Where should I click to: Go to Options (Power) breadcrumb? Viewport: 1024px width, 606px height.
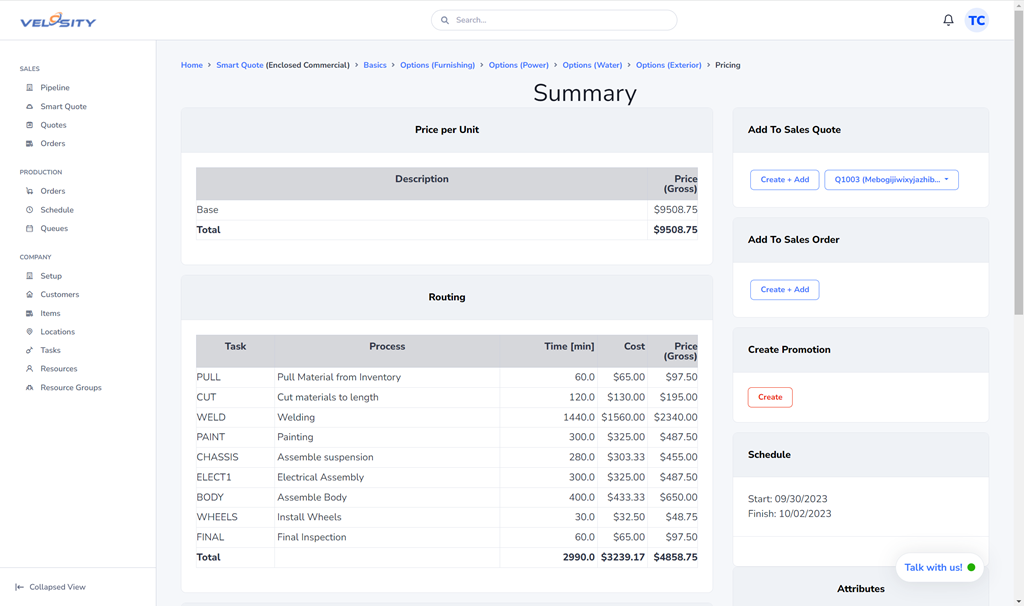(517, 65)
